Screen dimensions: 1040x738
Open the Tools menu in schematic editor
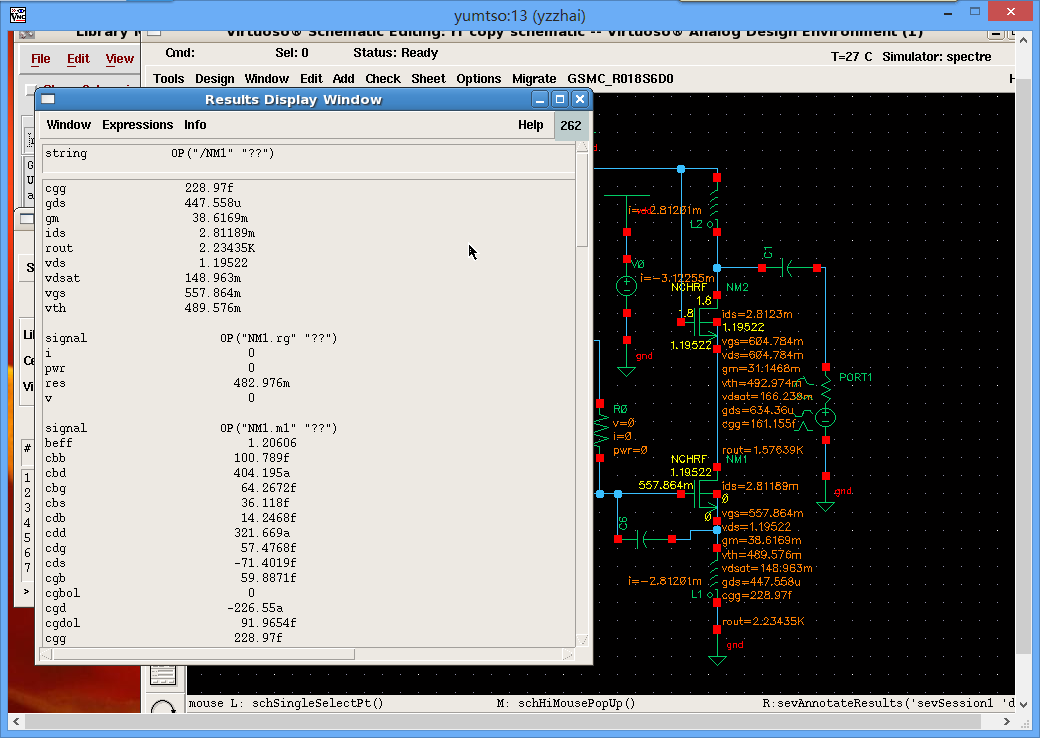tap(168, 79)
